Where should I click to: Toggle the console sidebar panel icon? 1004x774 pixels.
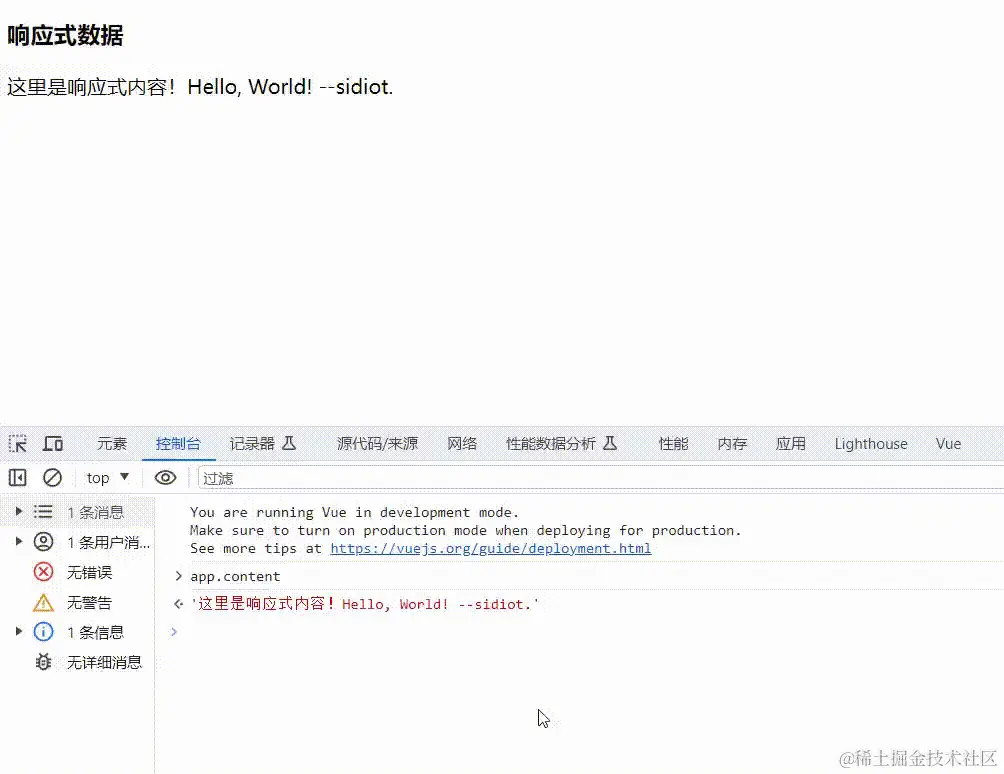17,478
